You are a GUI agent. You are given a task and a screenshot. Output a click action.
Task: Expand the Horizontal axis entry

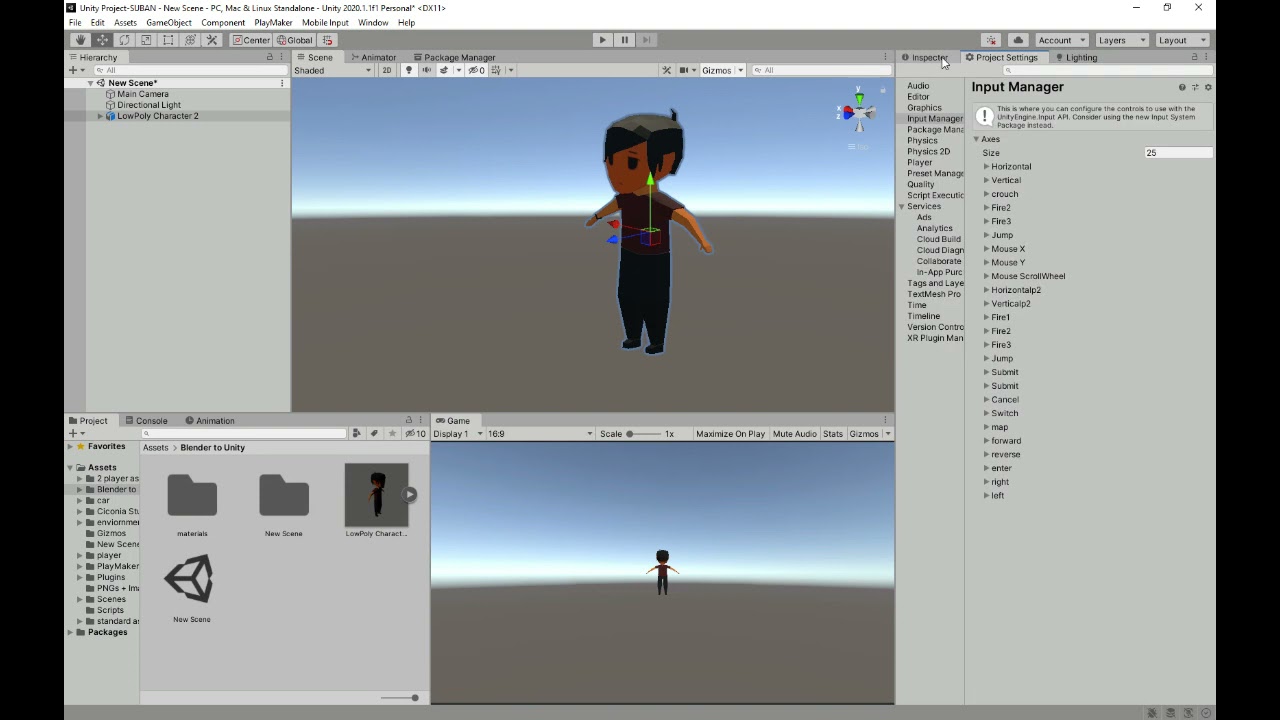(986, 167)
